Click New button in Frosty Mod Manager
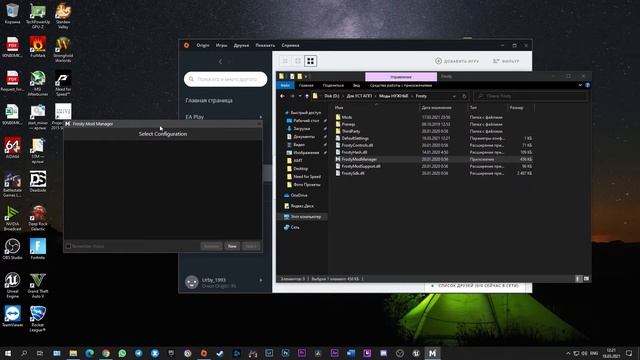Screen dimensions: 640x360 (232, 246)
